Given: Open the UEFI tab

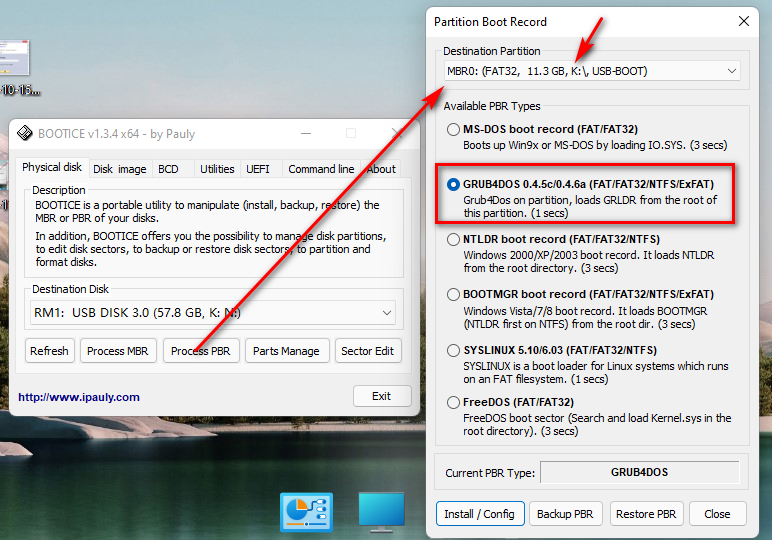Looking at the screenshot, I should point(258,169).
